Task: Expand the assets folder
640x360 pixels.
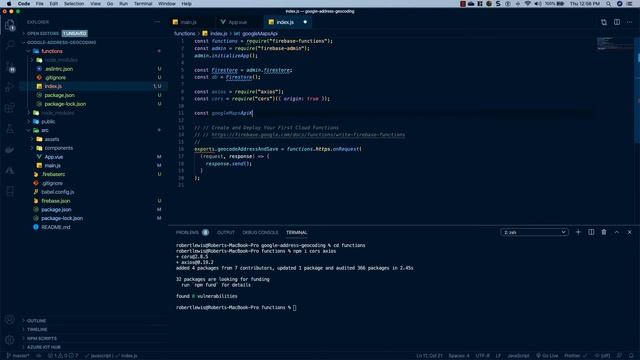Action: [52, 139]
